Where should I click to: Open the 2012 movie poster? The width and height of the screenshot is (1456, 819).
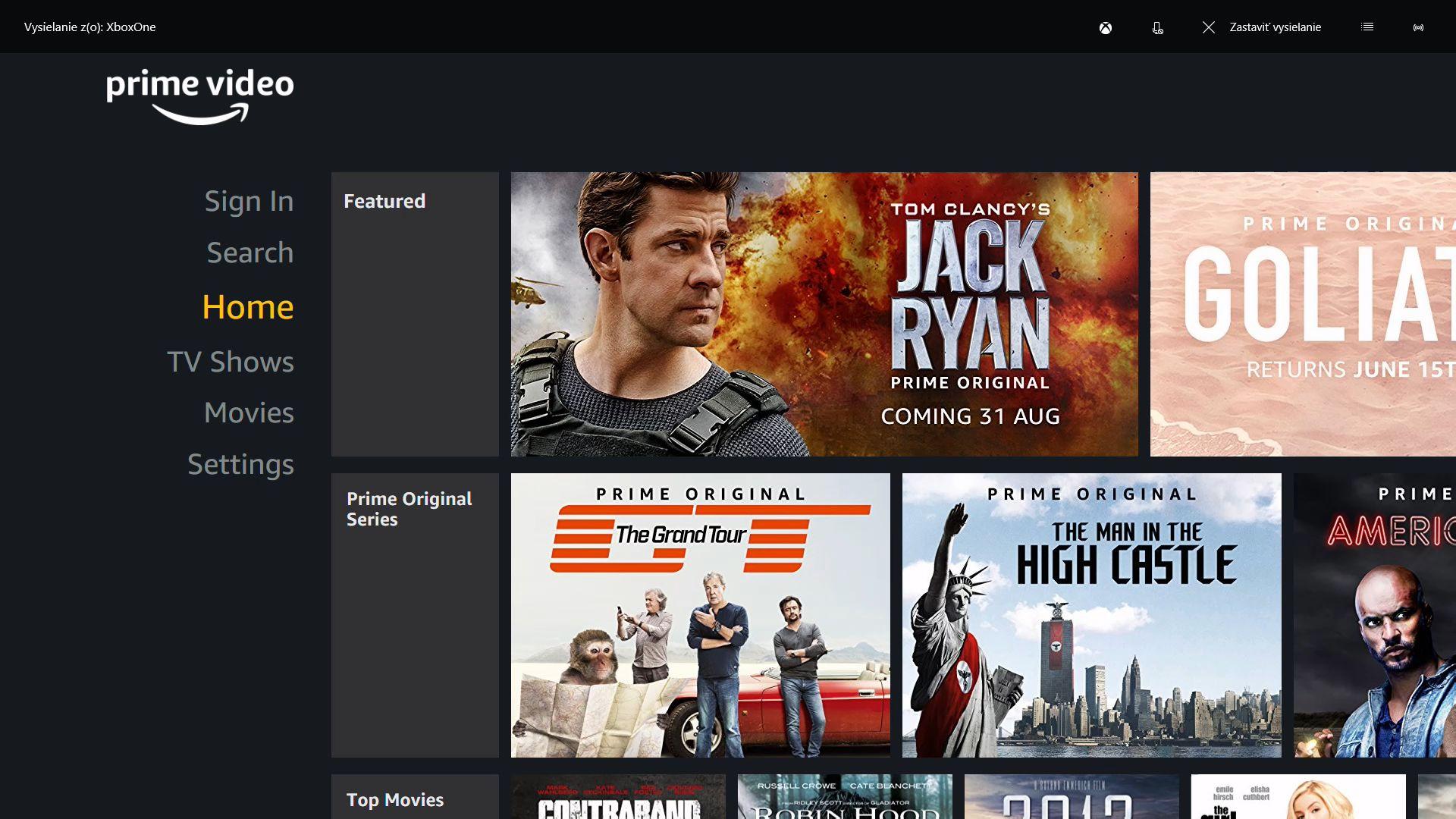coord(1072,796)
